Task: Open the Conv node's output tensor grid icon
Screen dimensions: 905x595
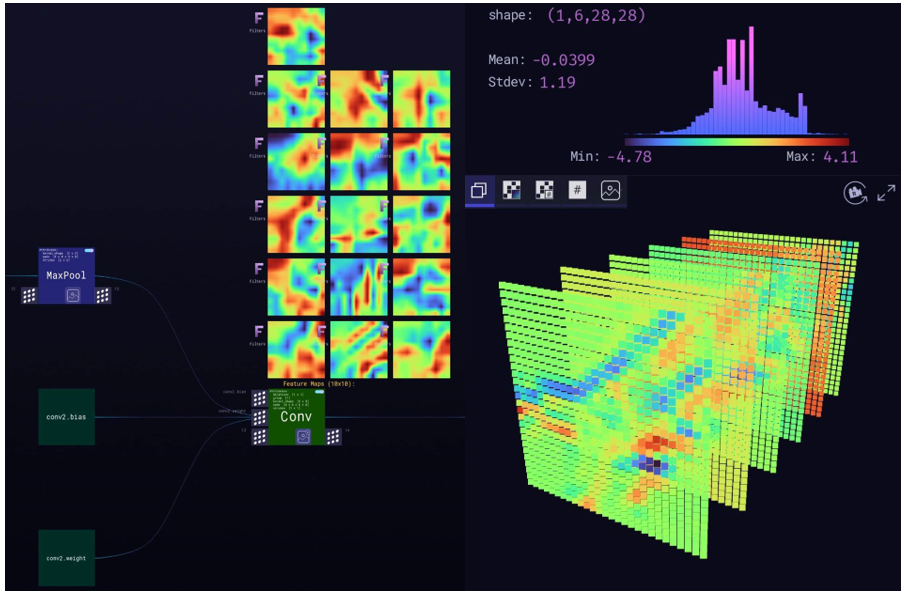Action: [333, 437]
